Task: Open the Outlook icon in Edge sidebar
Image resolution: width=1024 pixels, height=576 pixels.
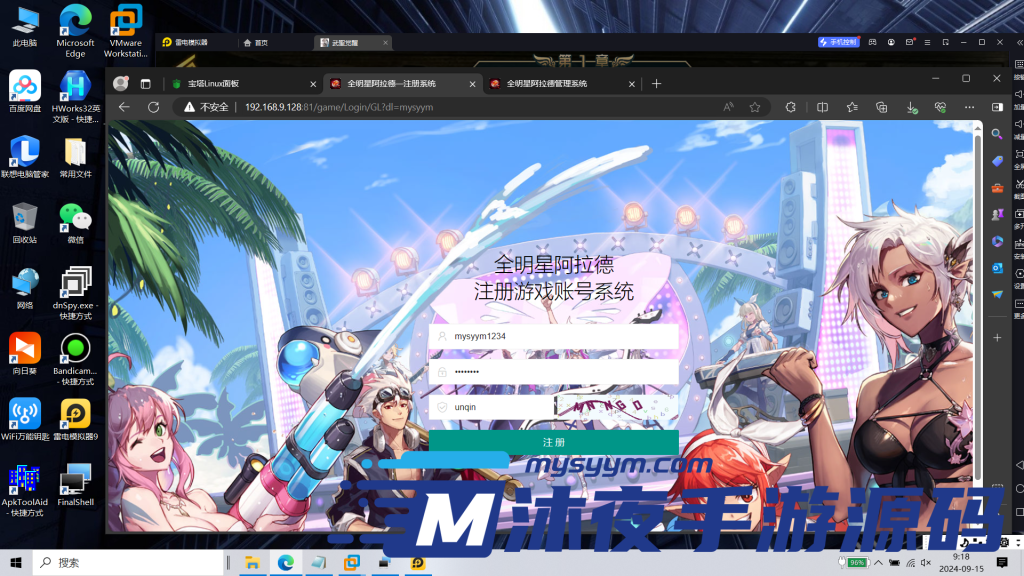Action: point(997,268)
